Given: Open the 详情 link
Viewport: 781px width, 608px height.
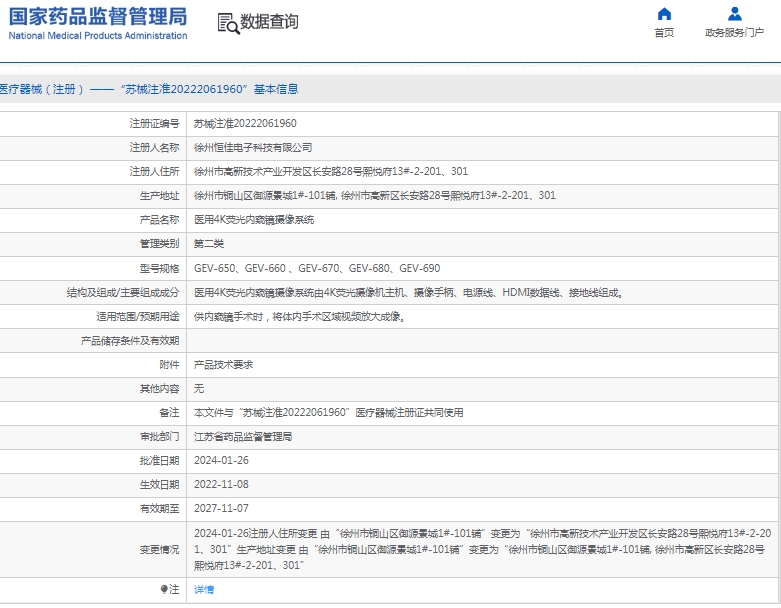Looking at the screenshot, I should tap(204, 590).
